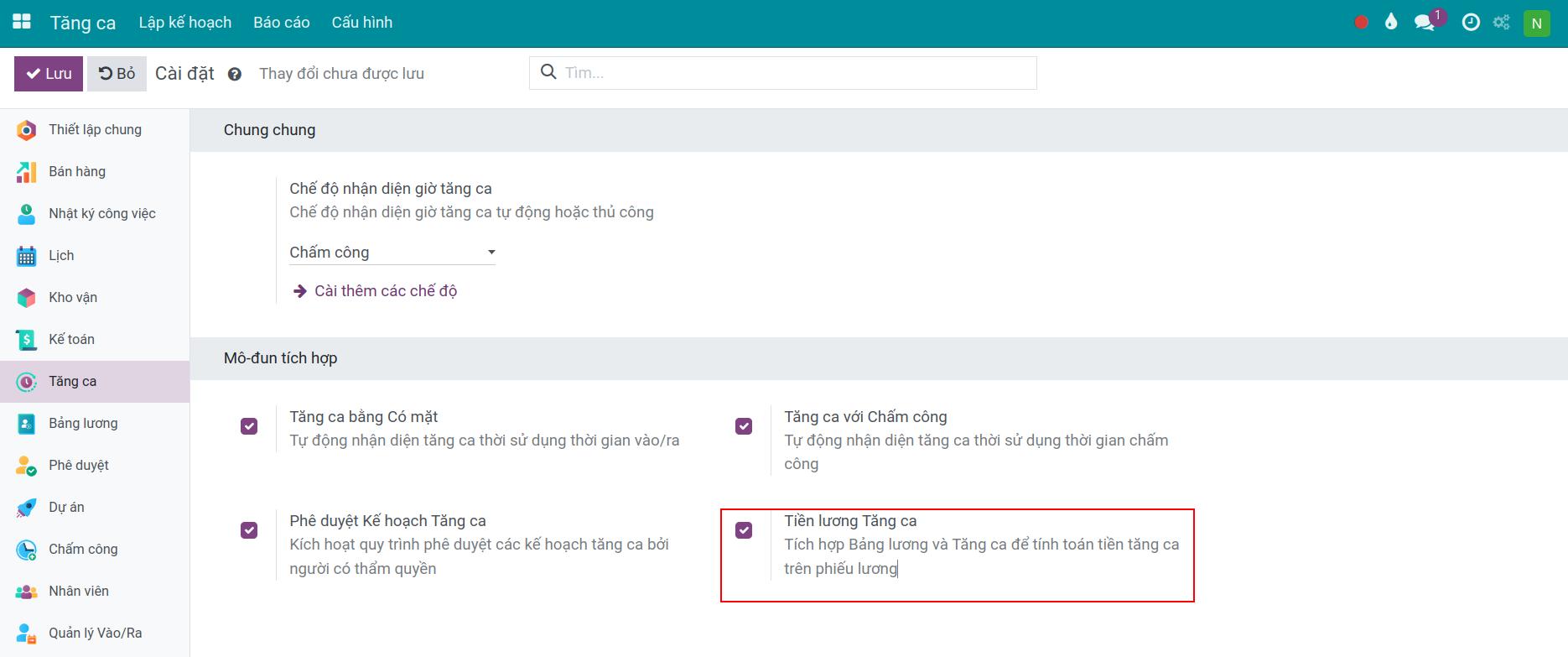
Task: Click the Chấm công sidebar icon
Action: coord(27,550)
